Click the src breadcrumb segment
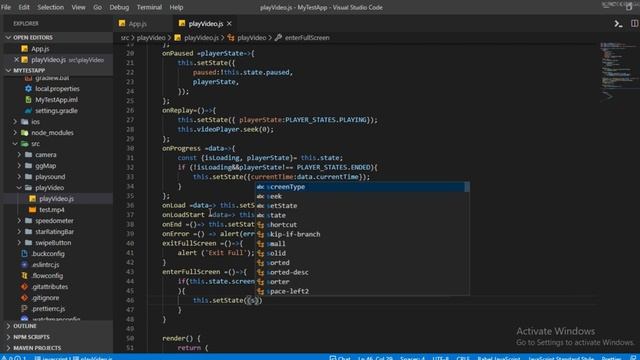Viewport: 640px width, 360px height. click(x=124, y=38)
